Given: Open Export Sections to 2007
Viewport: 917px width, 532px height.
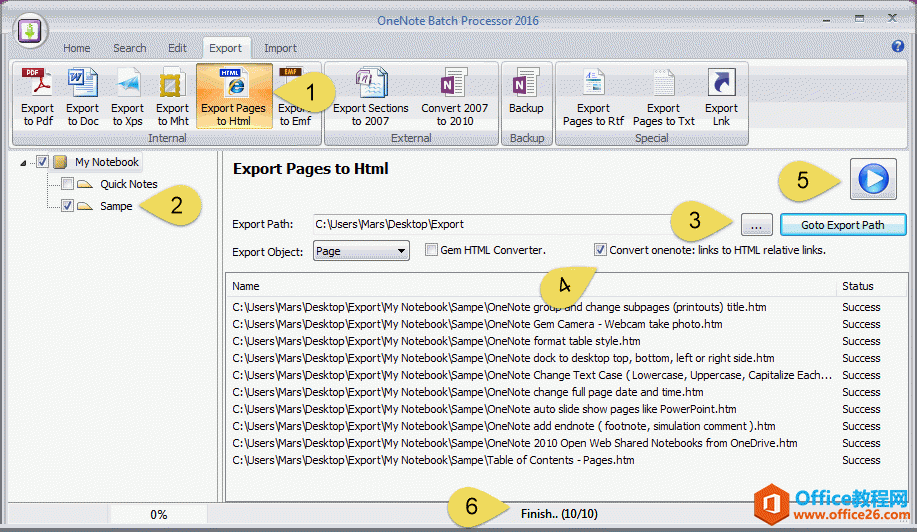Looking at the screenshot, I should pos(371,96).
